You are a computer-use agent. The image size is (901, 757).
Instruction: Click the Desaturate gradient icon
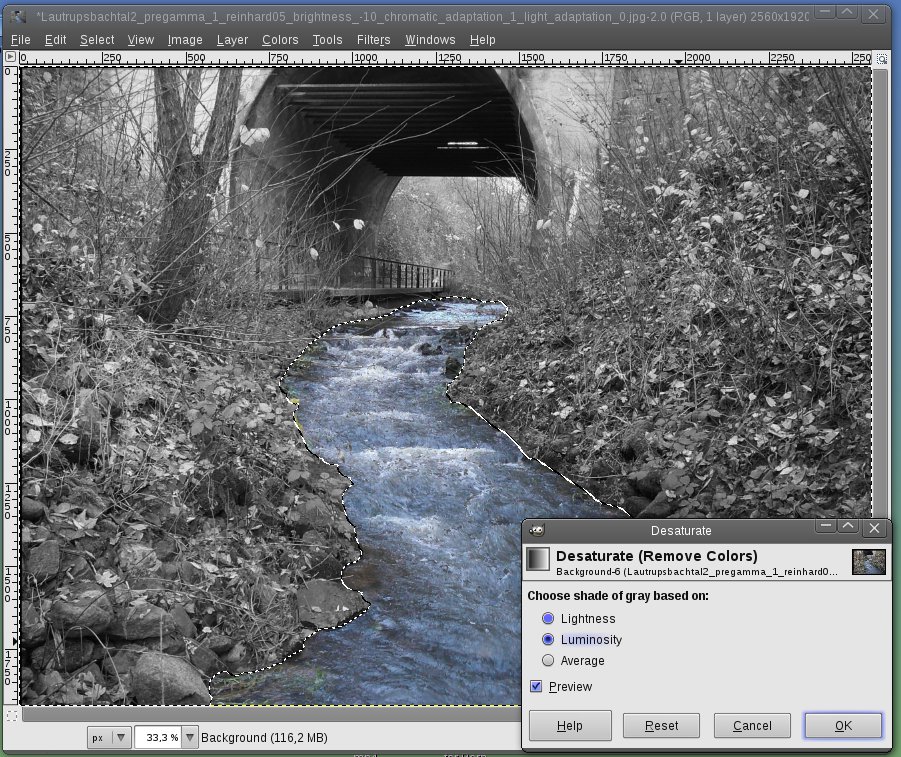pos(538,559)
